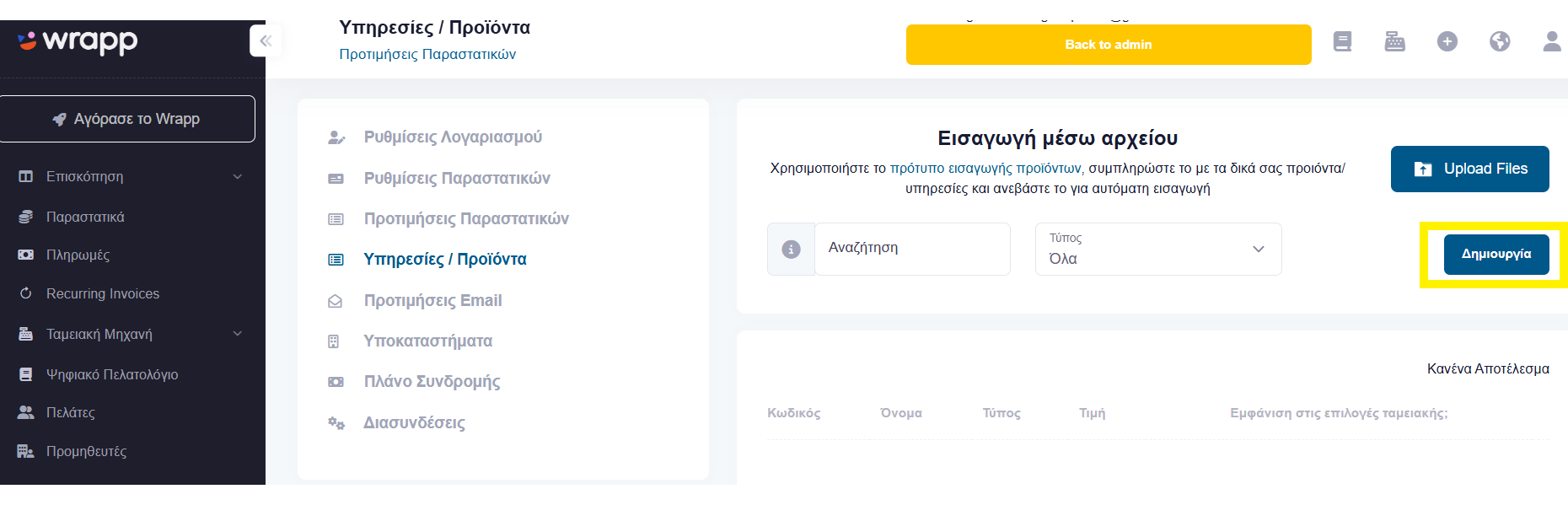The height and width of the screenshot is (505, 1568).
Task: Click the Ρυθμίσεις Λογαριασμού user-edit icon
Action: (x=336, y=137)
